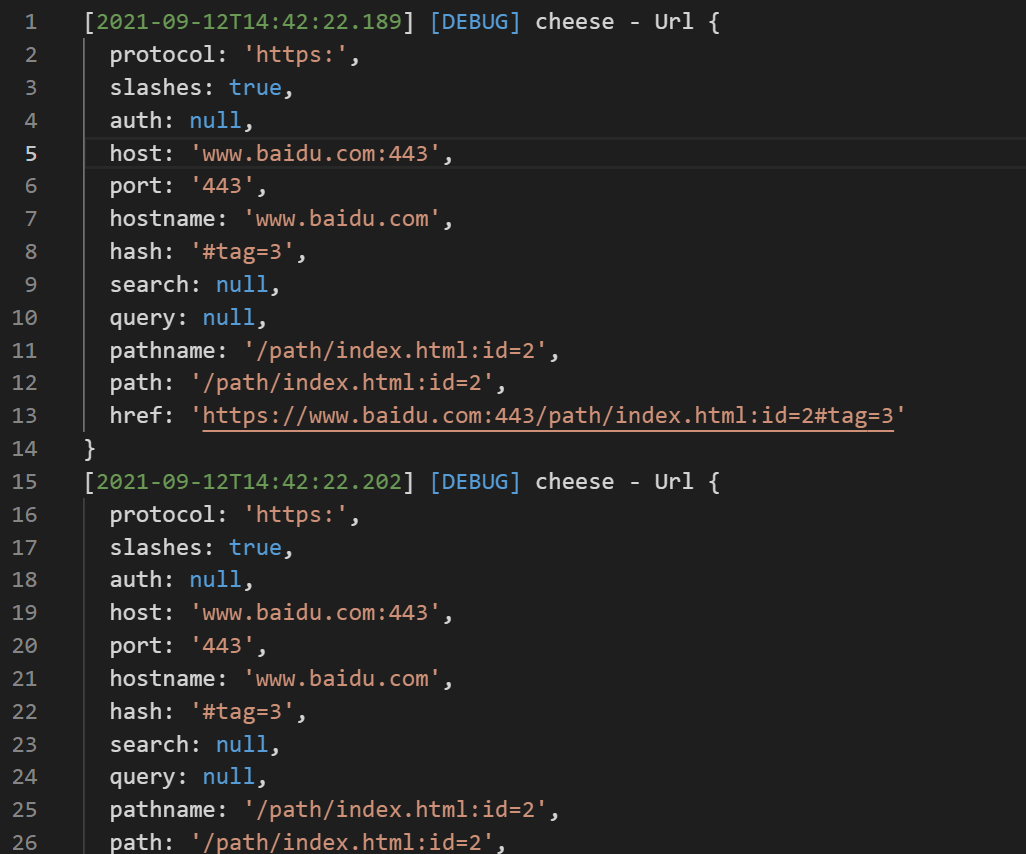Click 'cheese' on line 15

pos(575,482)
